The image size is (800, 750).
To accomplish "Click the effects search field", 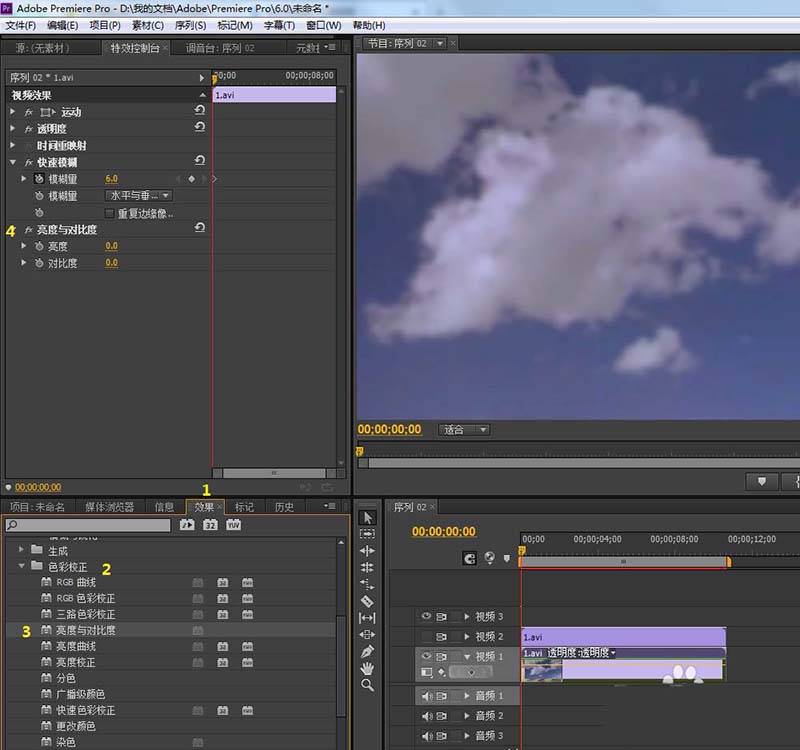I will point(88,525).
